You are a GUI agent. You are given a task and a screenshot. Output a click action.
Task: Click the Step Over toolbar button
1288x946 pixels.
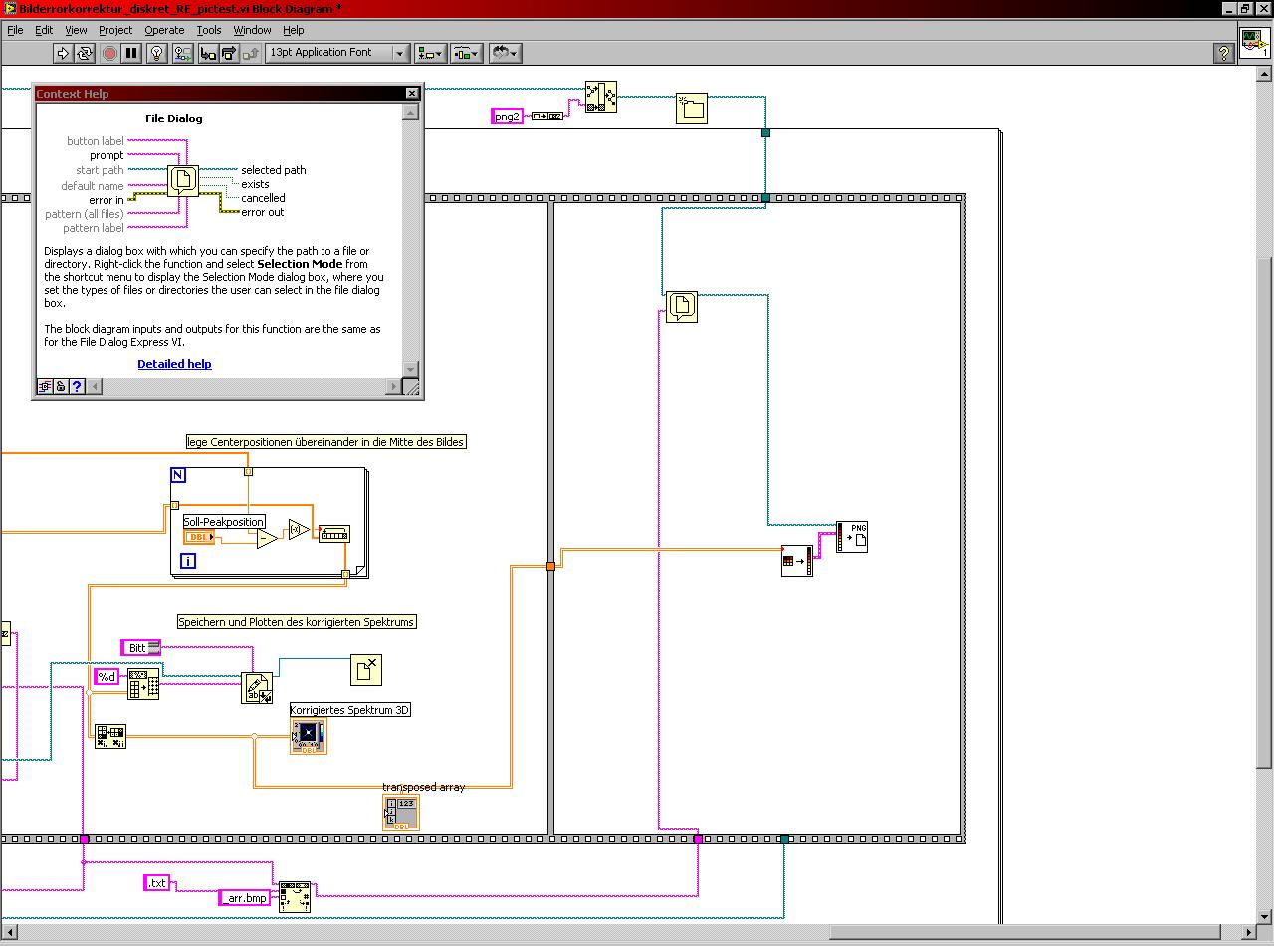pyautogui.click(x=231, y=53)
